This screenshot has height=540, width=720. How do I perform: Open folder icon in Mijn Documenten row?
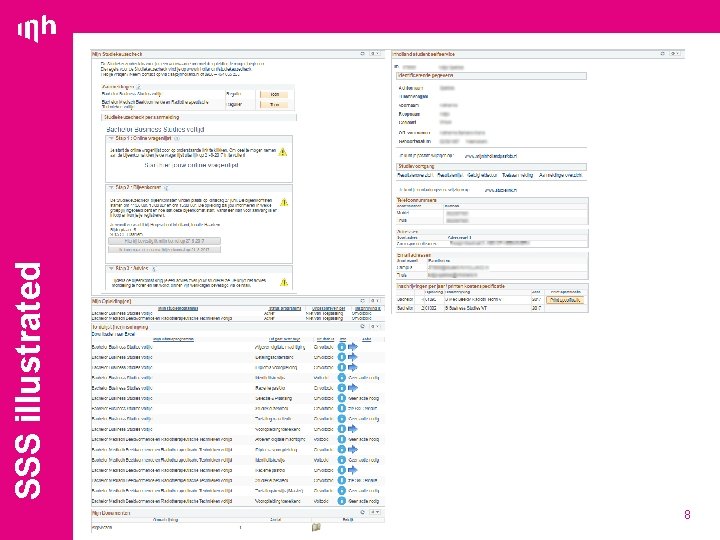(x=316, y=527)
